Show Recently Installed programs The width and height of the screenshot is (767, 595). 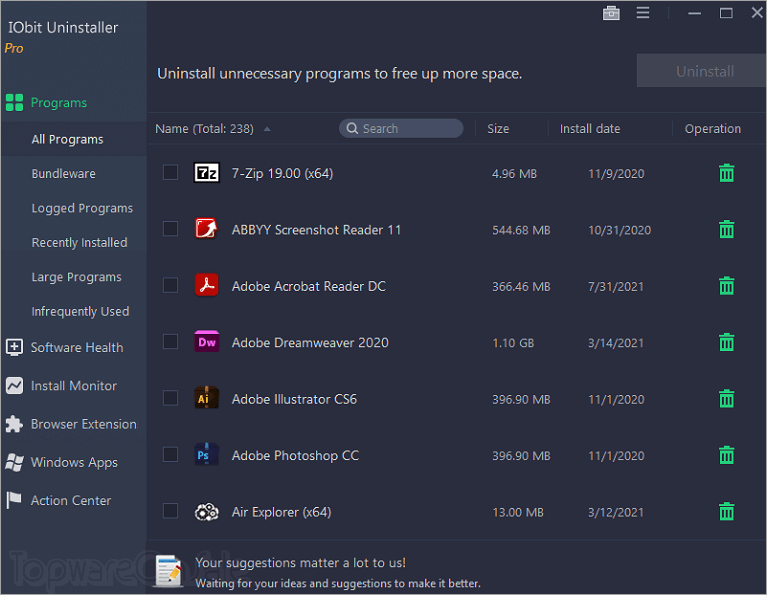(79, 243)
